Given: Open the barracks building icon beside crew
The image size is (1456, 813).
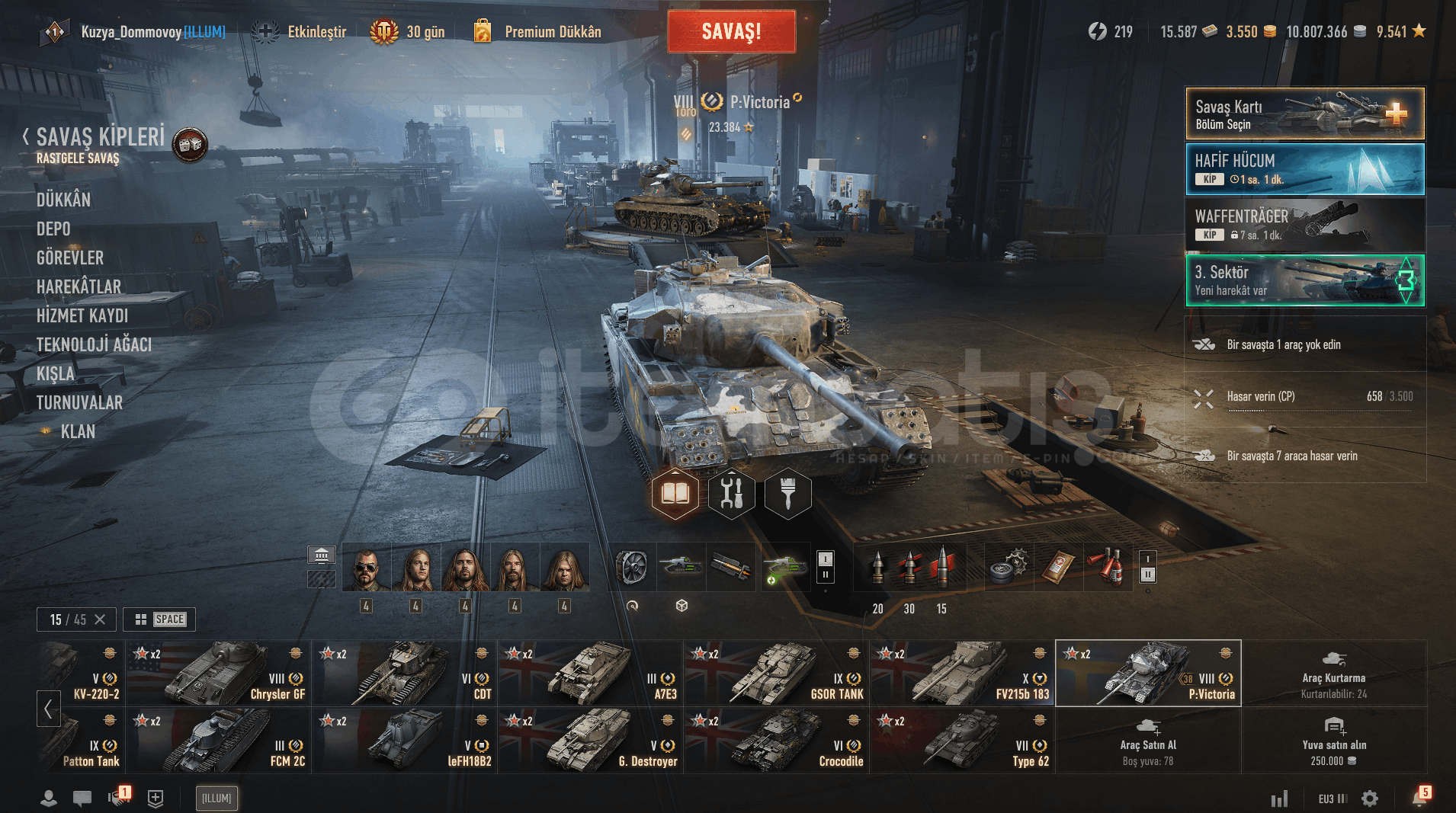Looking at the screenshot, I should [322, 555].
